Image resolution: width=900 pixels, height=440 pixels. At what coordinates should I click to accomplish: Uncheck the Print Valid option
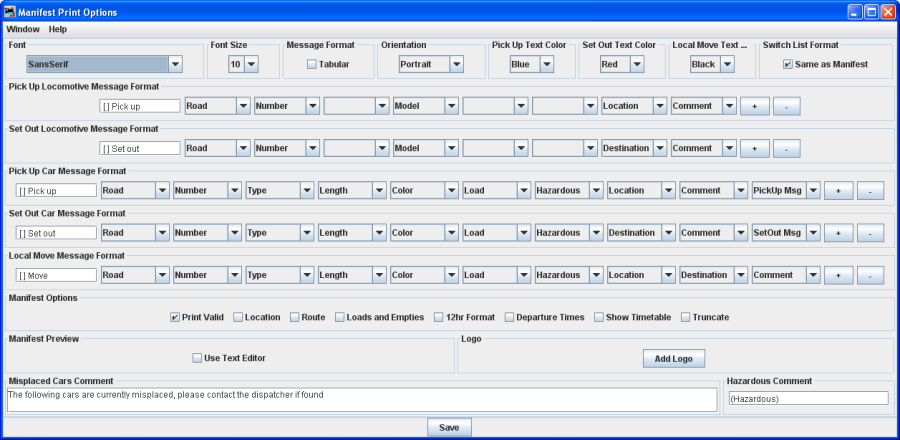pos(175,317)
